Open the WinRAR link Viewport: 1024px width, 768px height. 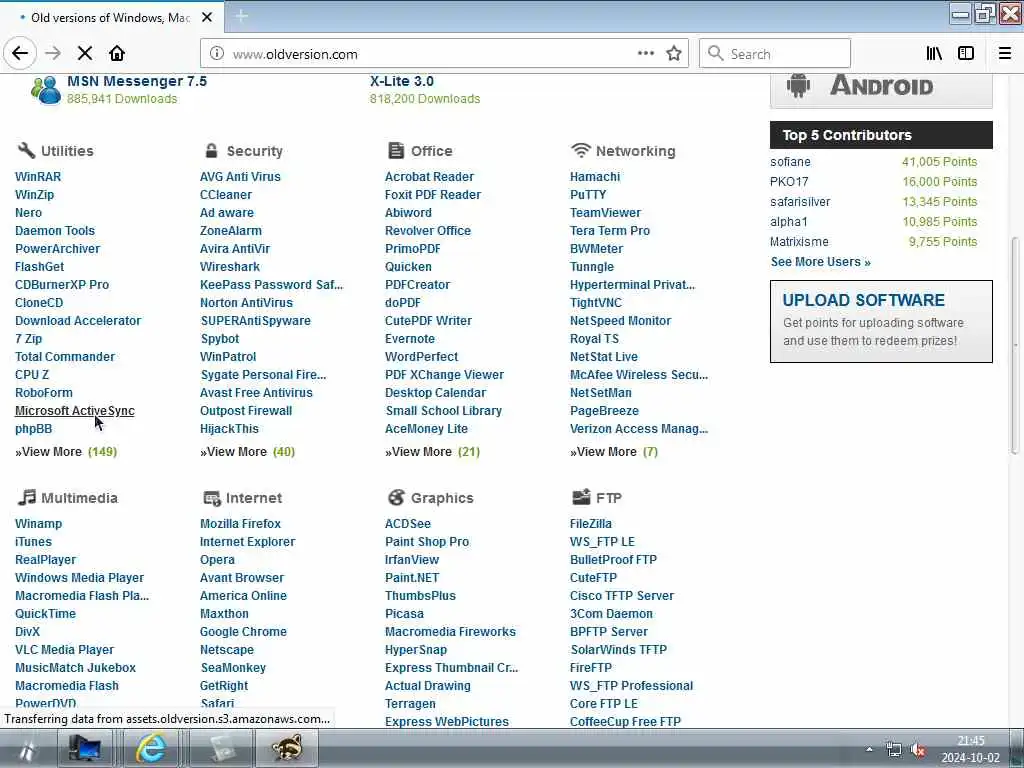(x=38, y=177)
